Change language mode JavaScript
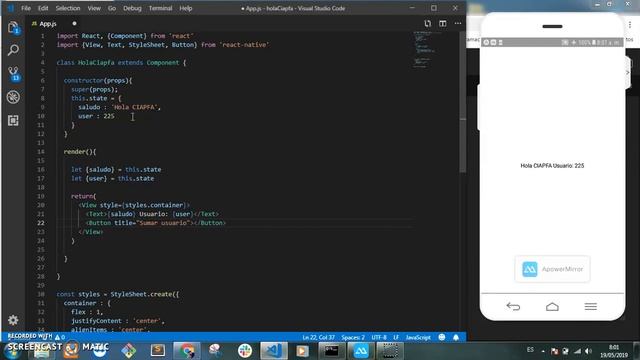 (418, 337)
